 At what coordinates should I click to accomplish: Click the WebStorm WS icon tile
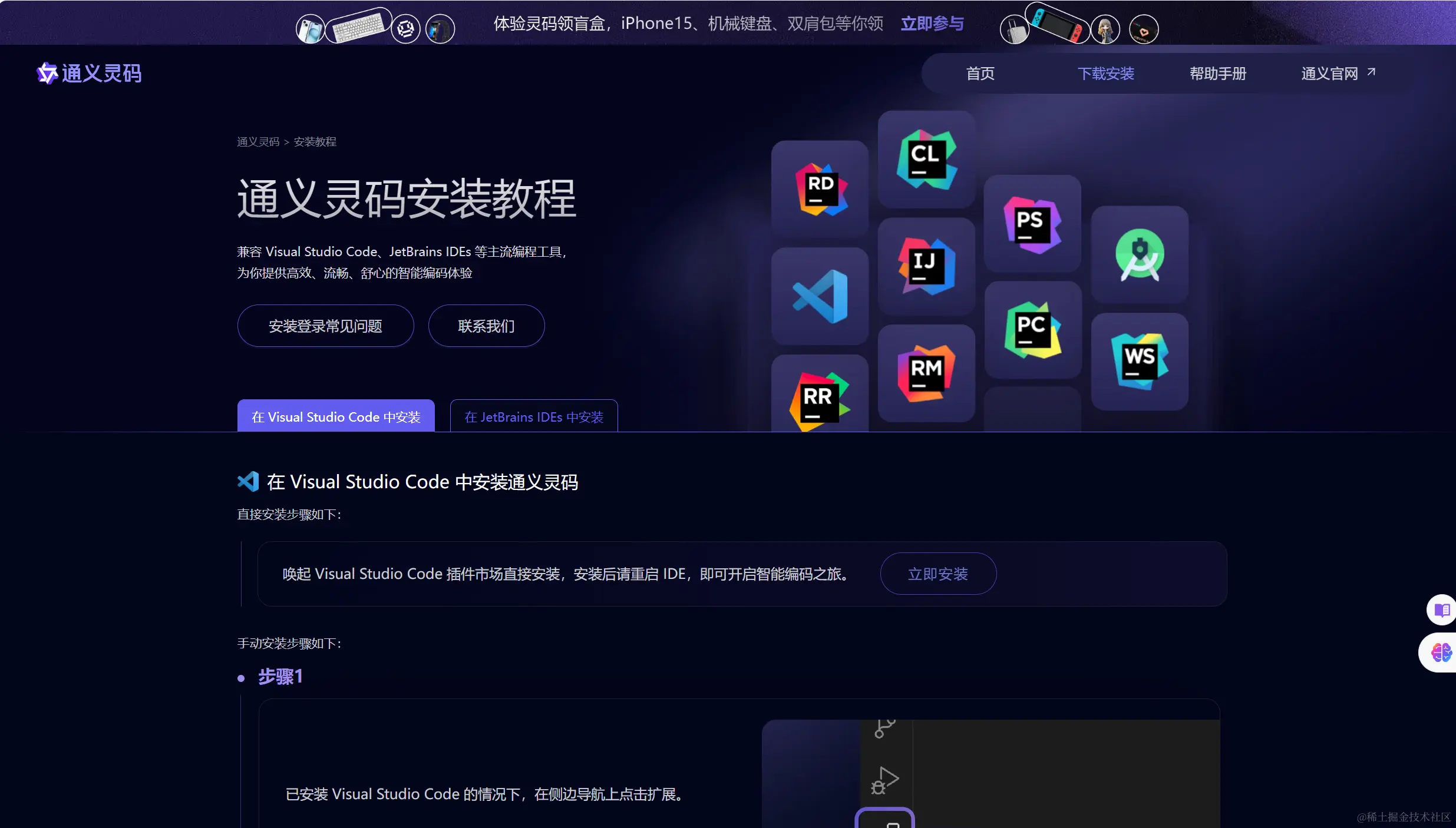1140,362
